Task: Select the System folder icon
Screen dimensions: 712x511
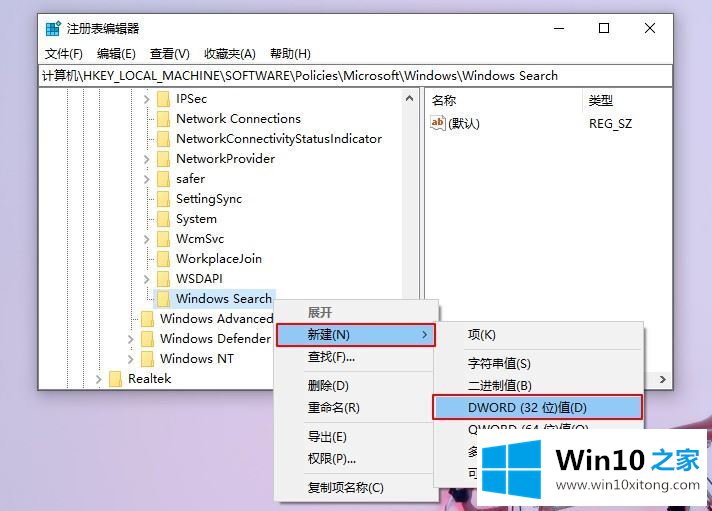Action: [163, 219]
